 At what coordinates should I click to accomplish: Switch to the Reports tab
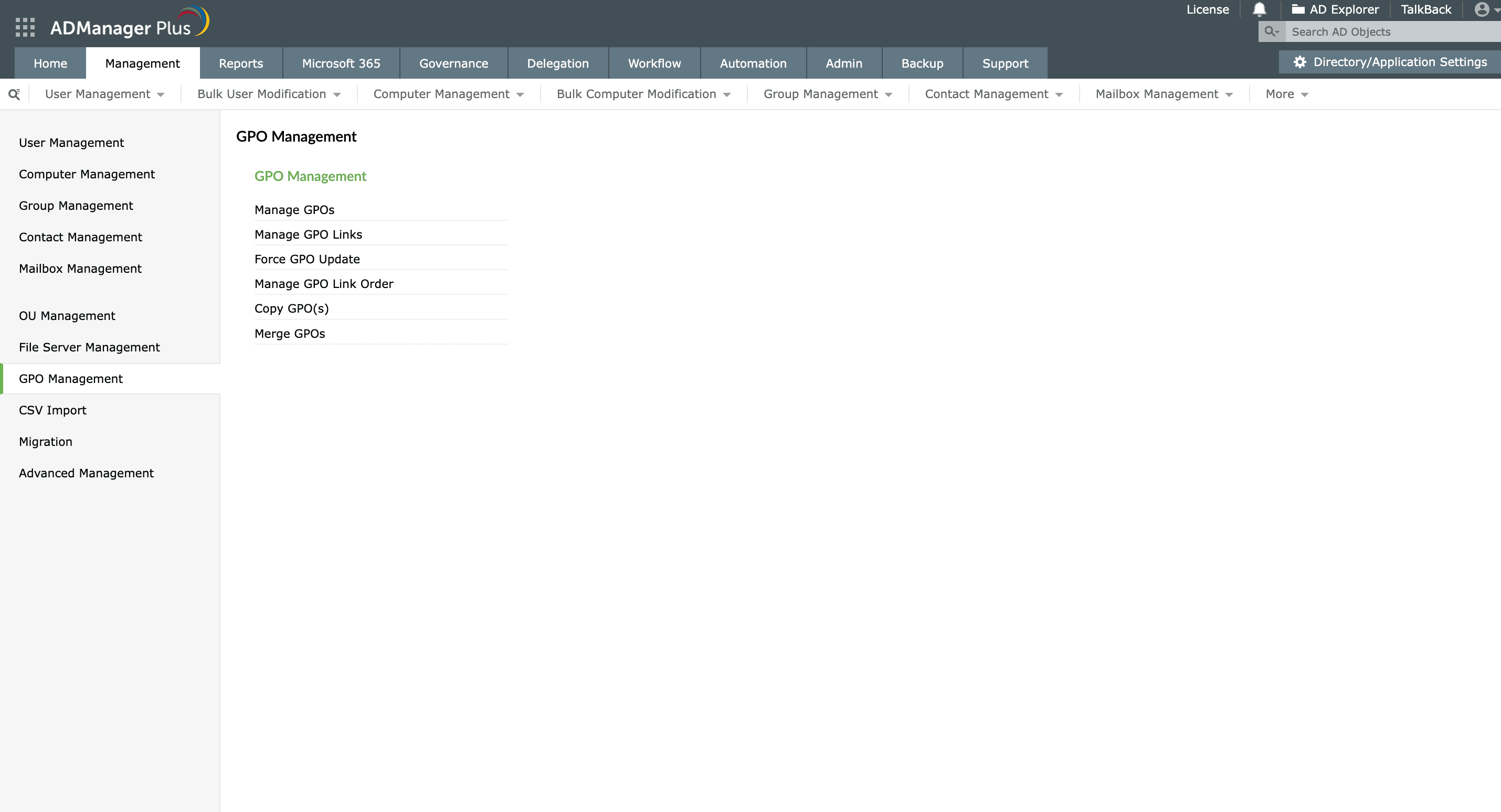pyautogui.click(x=241, y=63)
